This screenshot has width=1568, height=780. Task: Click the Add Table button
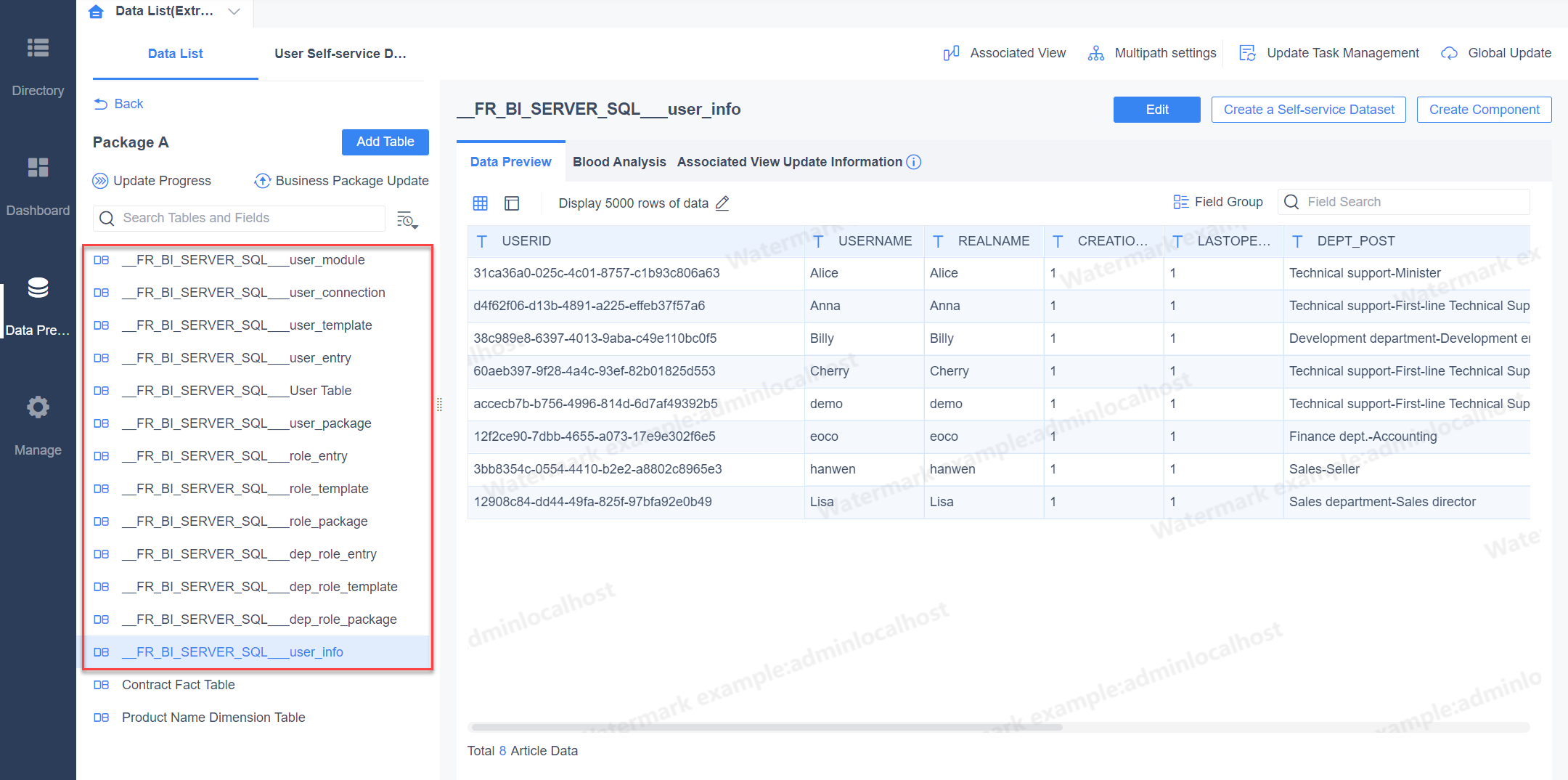[385, 142]
